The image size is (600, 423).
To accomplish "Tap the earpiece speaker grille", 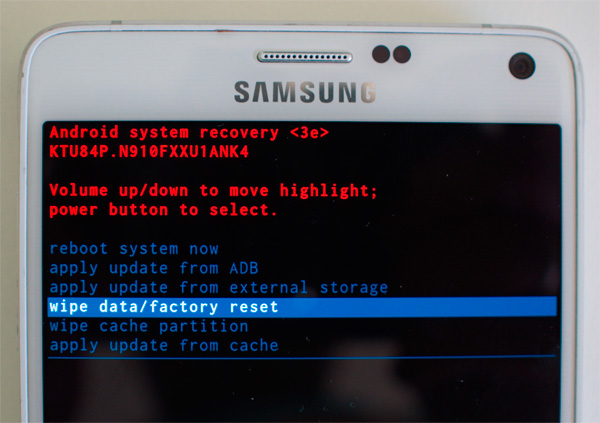I will [305, 57].
